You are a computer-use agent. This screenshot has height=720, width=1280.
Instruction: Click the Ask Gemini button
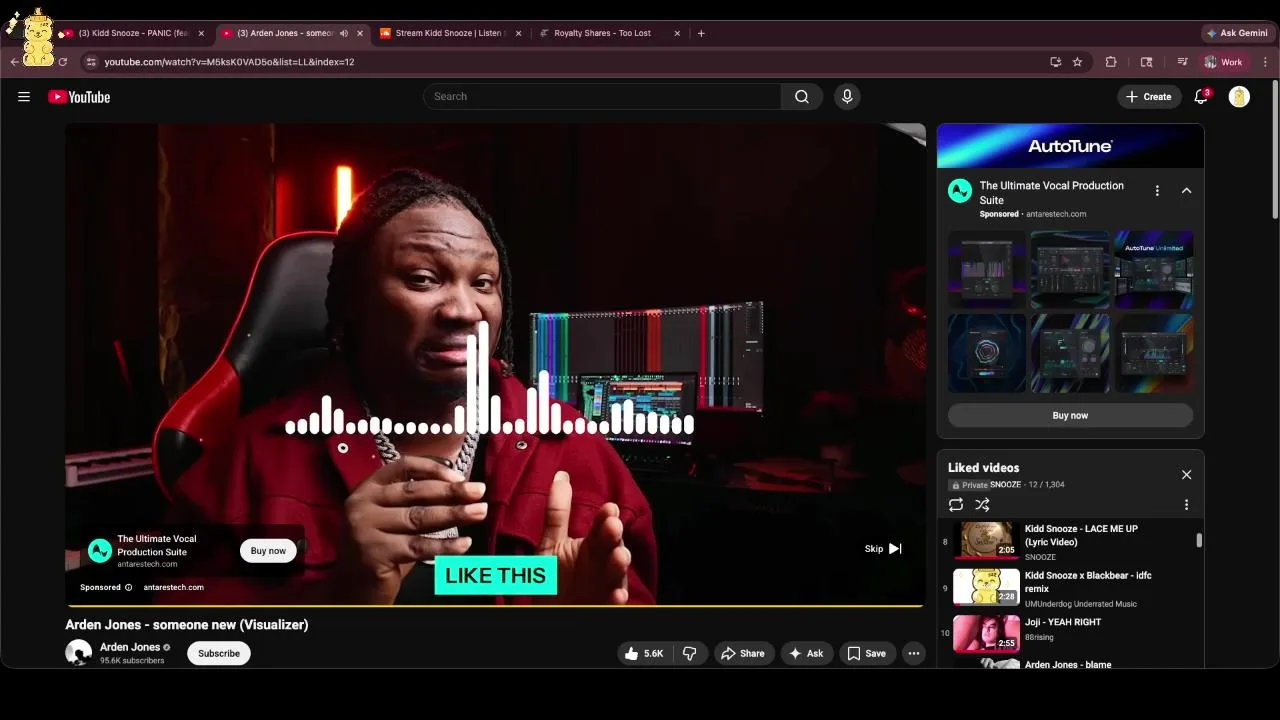click(1237, 33)
